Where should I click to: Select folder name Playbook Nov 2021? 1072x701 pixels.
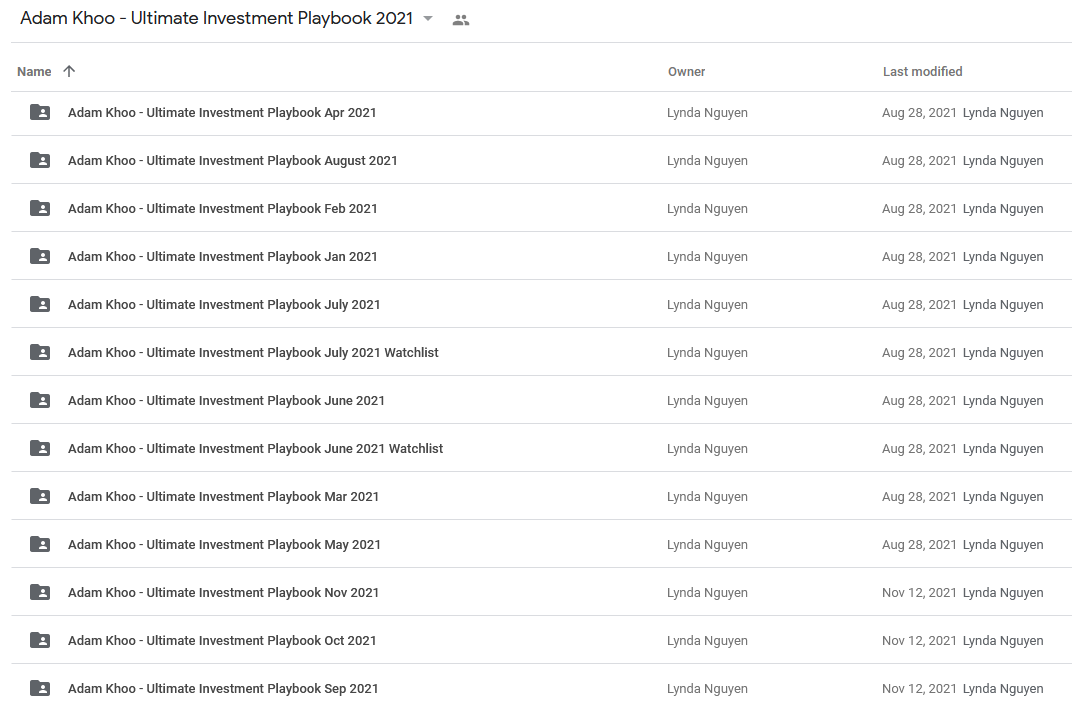(x=224, y=592)
